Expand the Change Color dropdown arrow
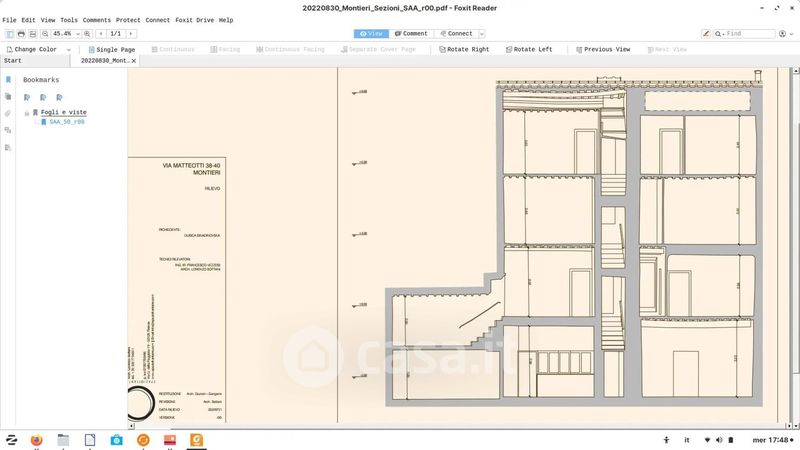800x450 pixels. pyautogui.click(x=69, y=49)
